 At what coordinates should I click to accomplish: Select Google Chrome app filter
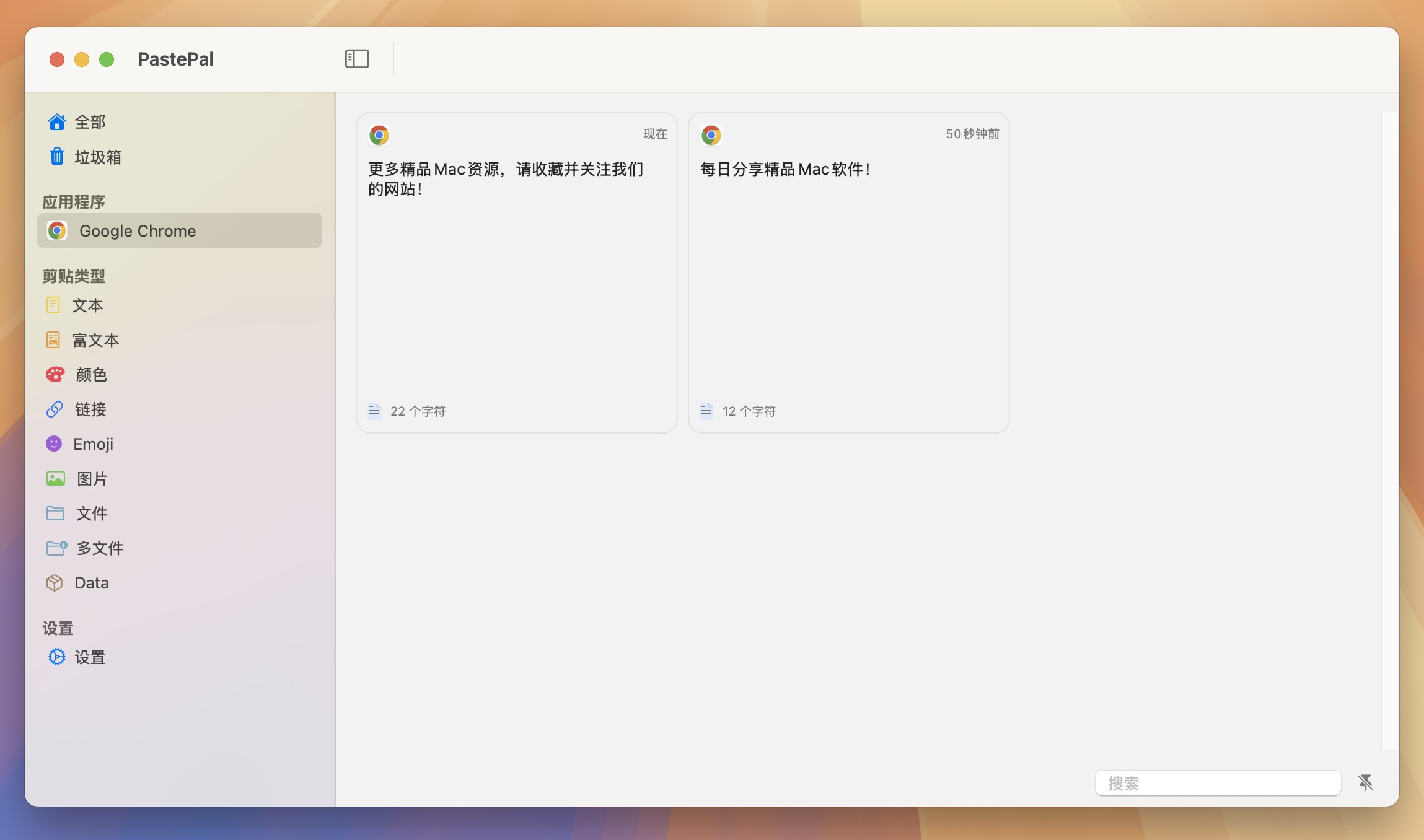coord(179,230)
